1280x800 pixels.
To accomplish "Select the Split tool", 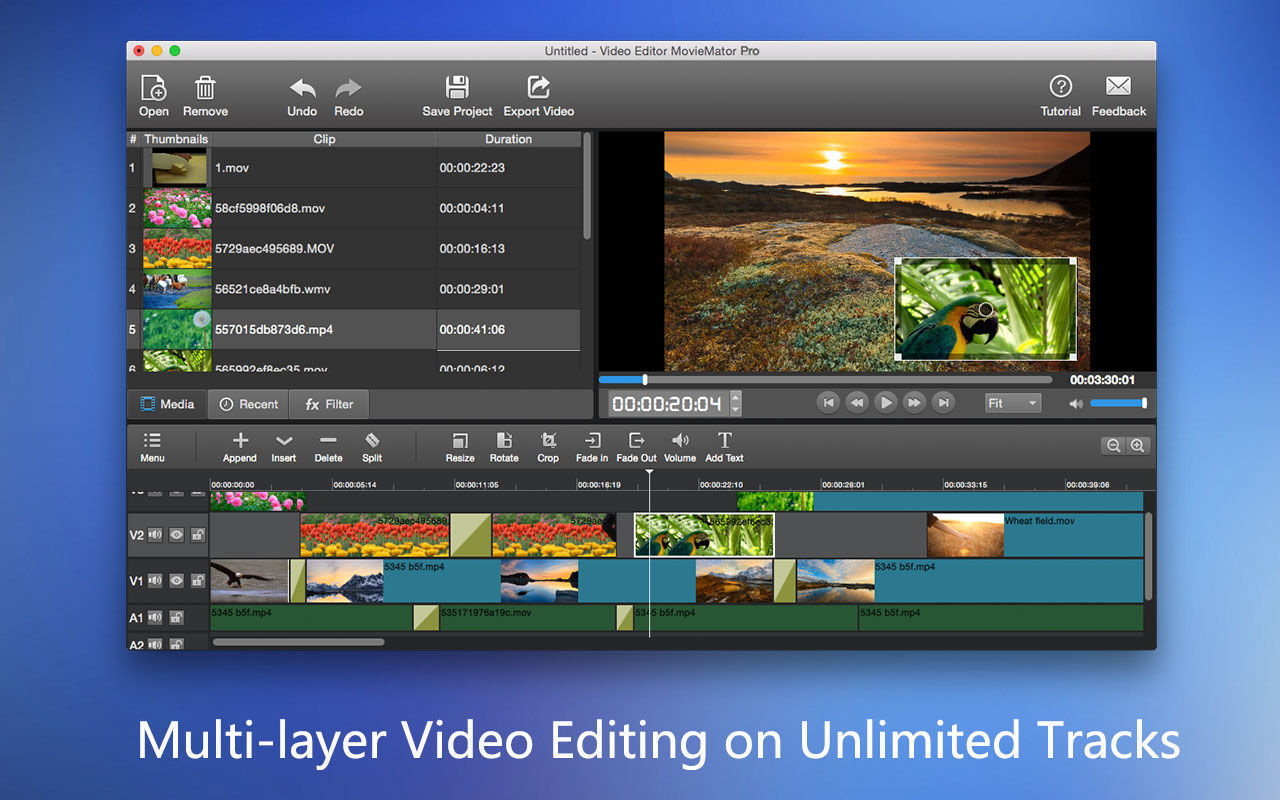I will point(371,447).
